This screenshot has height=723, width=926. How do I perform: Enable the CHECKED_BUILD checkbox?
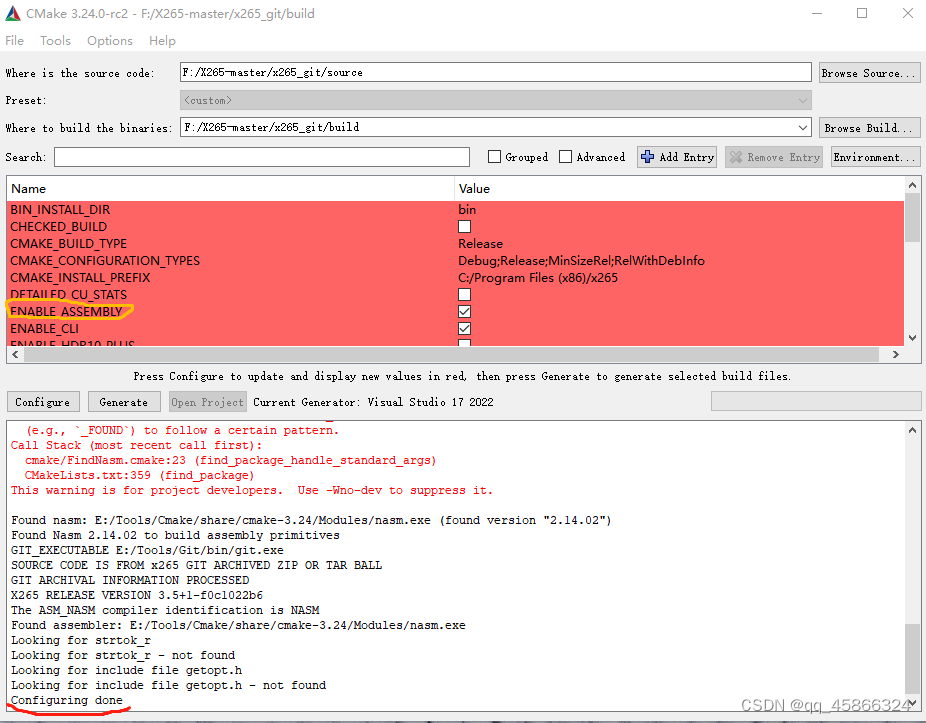tap(464, 226)
